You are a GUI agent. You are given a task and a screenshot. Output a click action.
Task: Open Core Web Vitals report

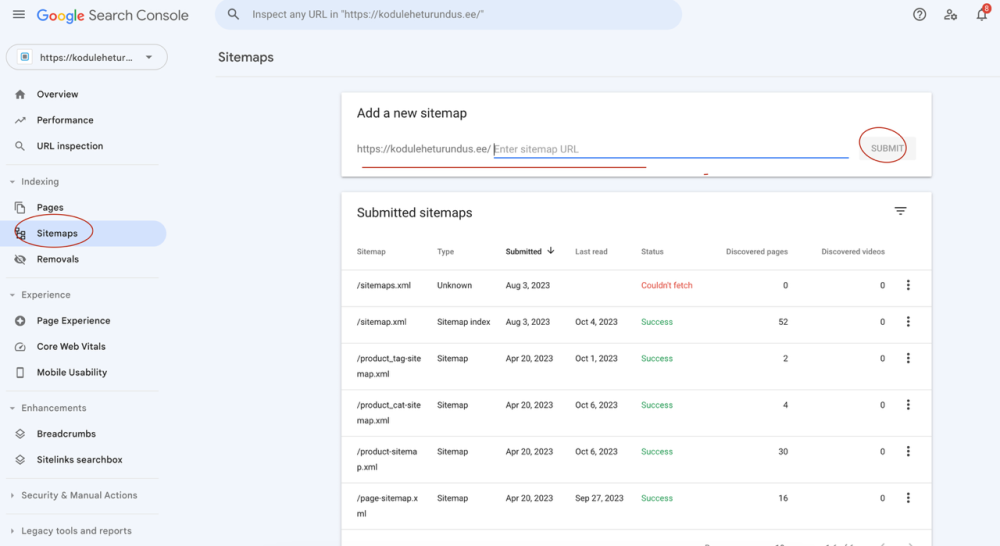[x=71, y=347]
